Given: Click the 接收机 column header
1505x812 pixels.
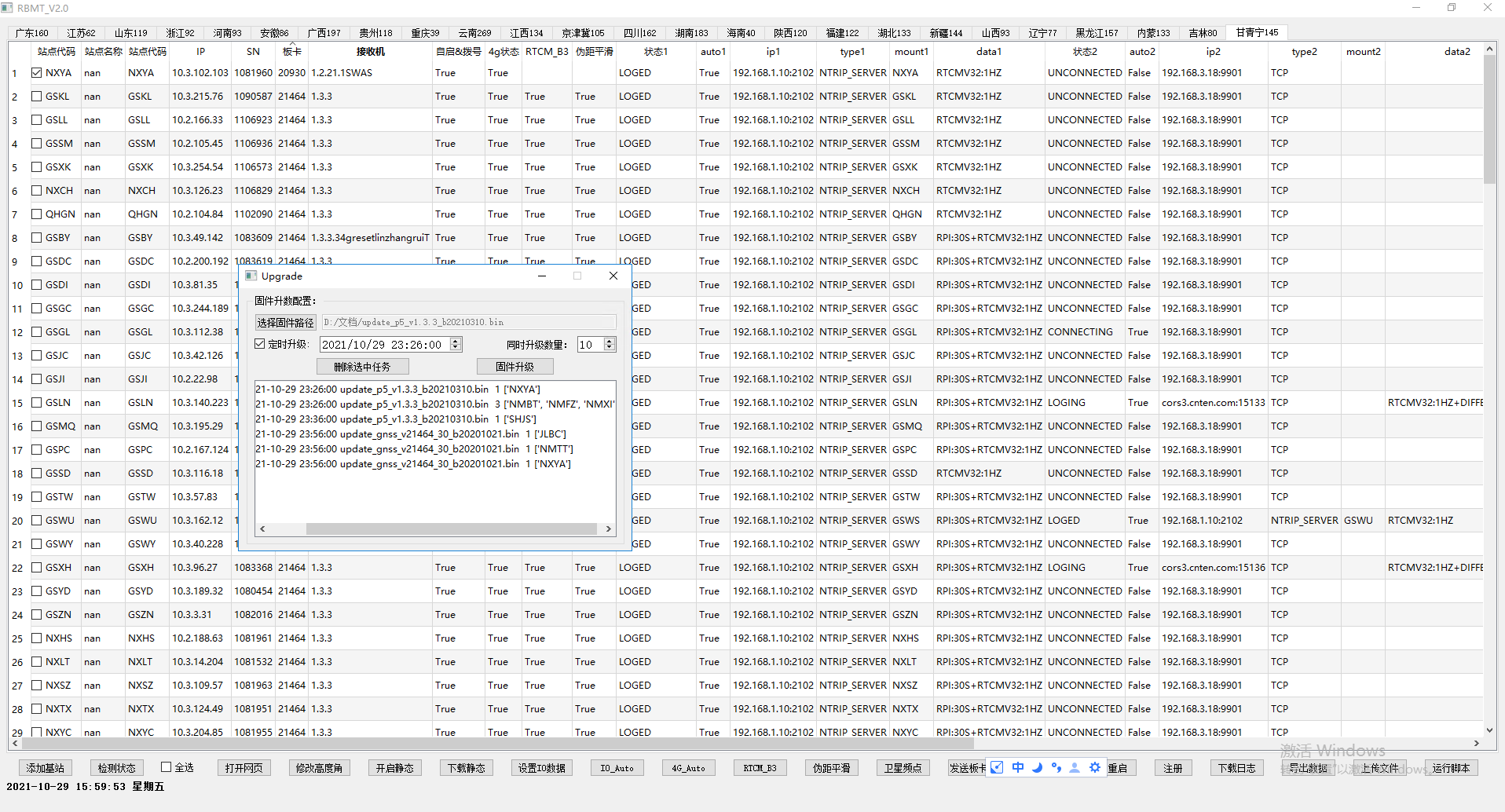Looking at the screenshot, I should 370,51.
